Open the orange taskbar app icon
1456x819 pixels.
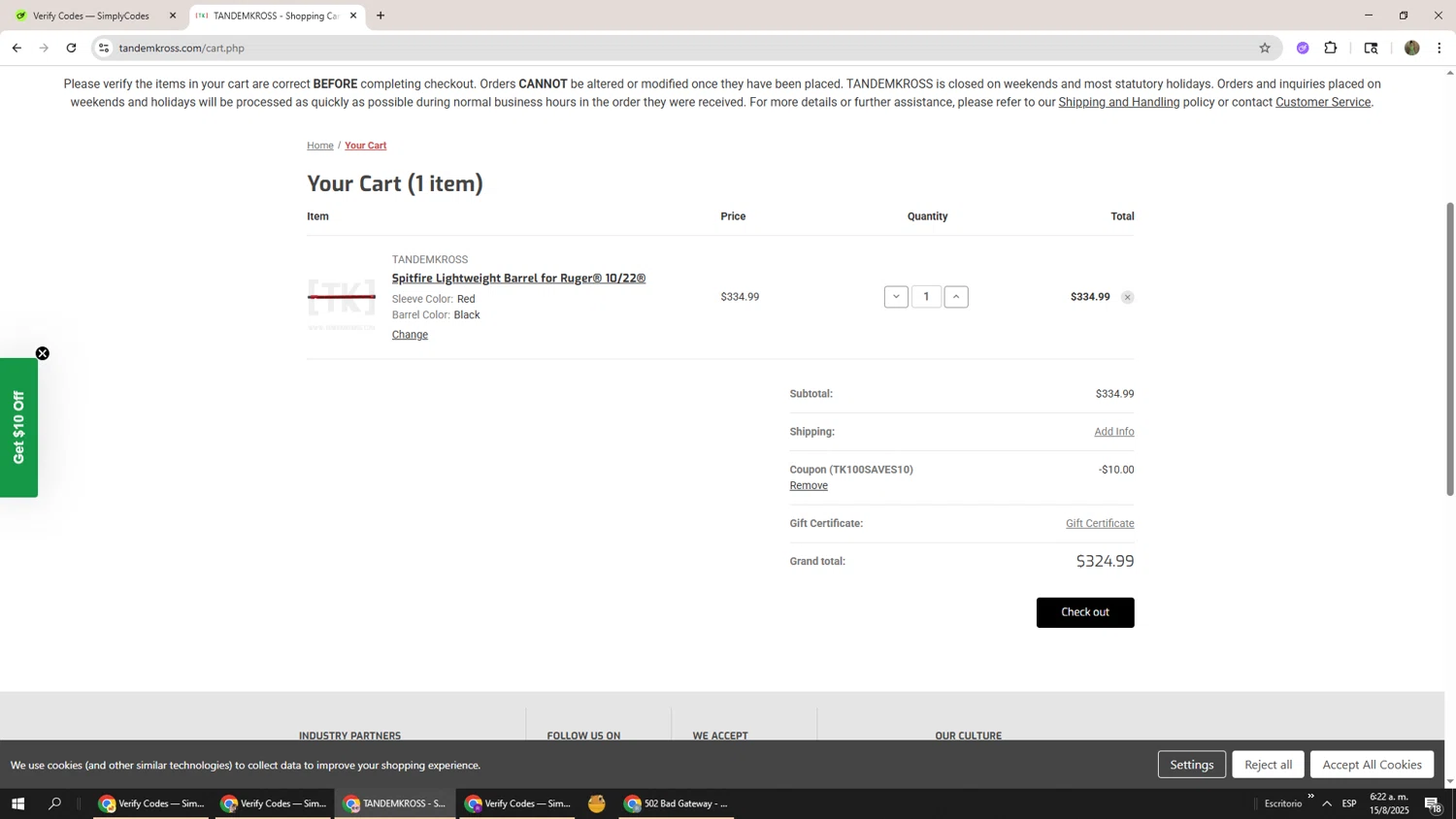click(597, 803)
